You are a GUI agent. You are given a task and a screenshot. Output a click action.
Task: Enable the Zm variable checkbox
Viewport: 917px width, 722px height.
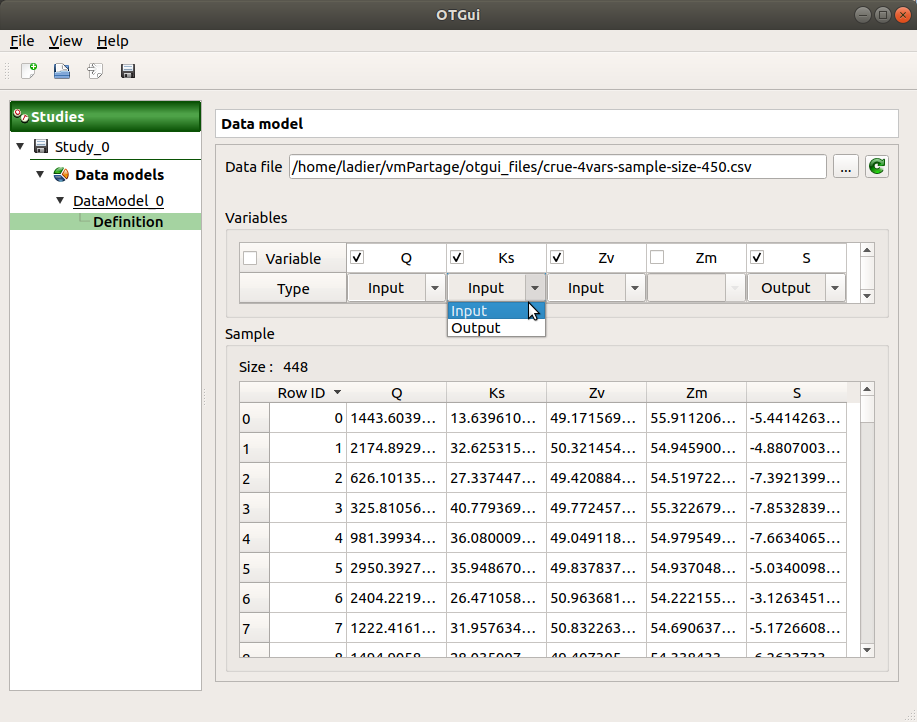coord(657,257)
